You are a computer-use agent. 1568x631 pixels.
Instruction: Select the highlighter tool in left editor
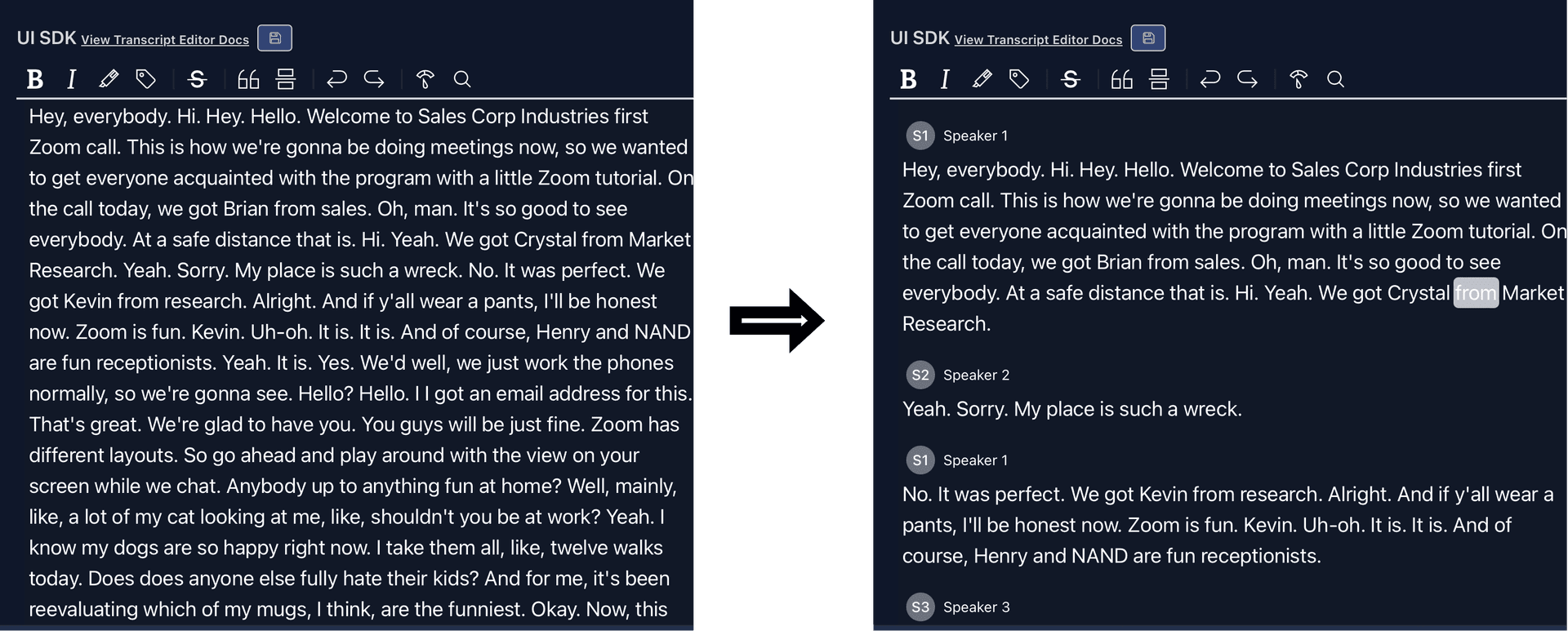point(108,79)
